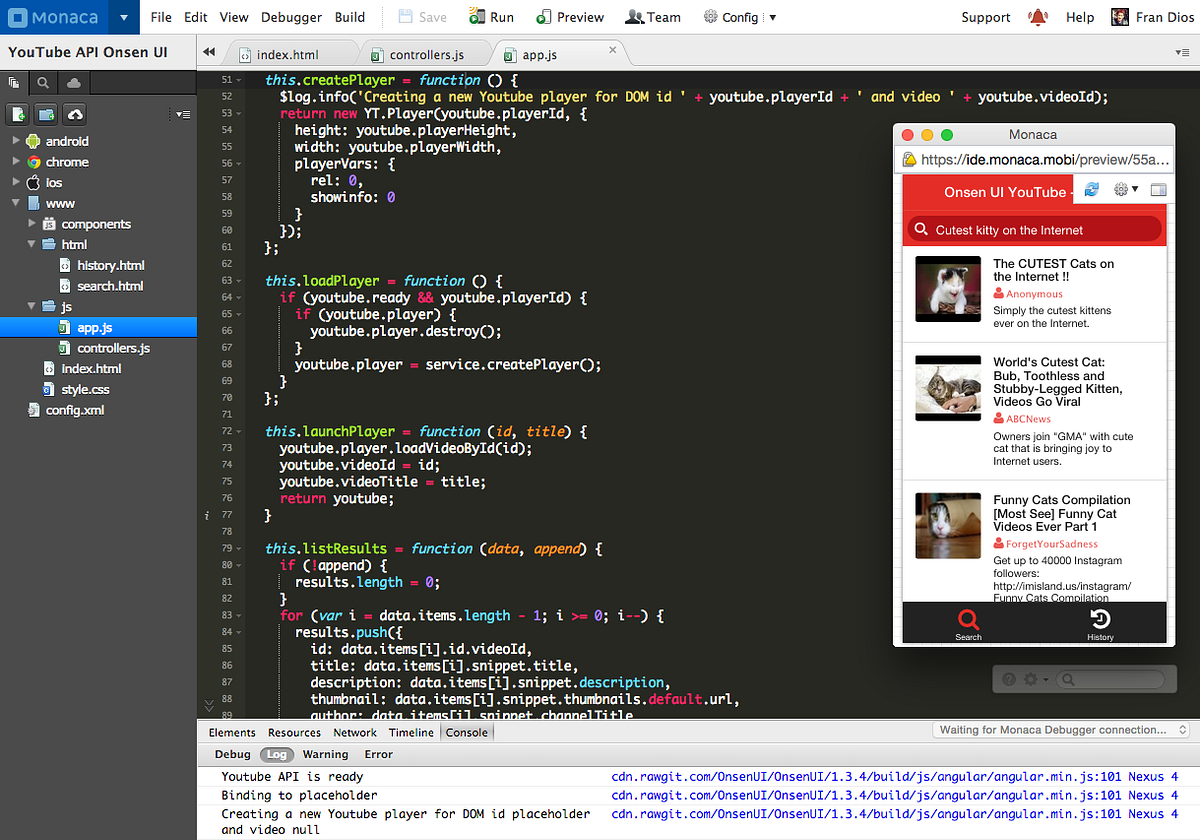1200x840 pixels.
Task: Click the new folder icon
Action: pyautogui.click(x=46, y=114)
